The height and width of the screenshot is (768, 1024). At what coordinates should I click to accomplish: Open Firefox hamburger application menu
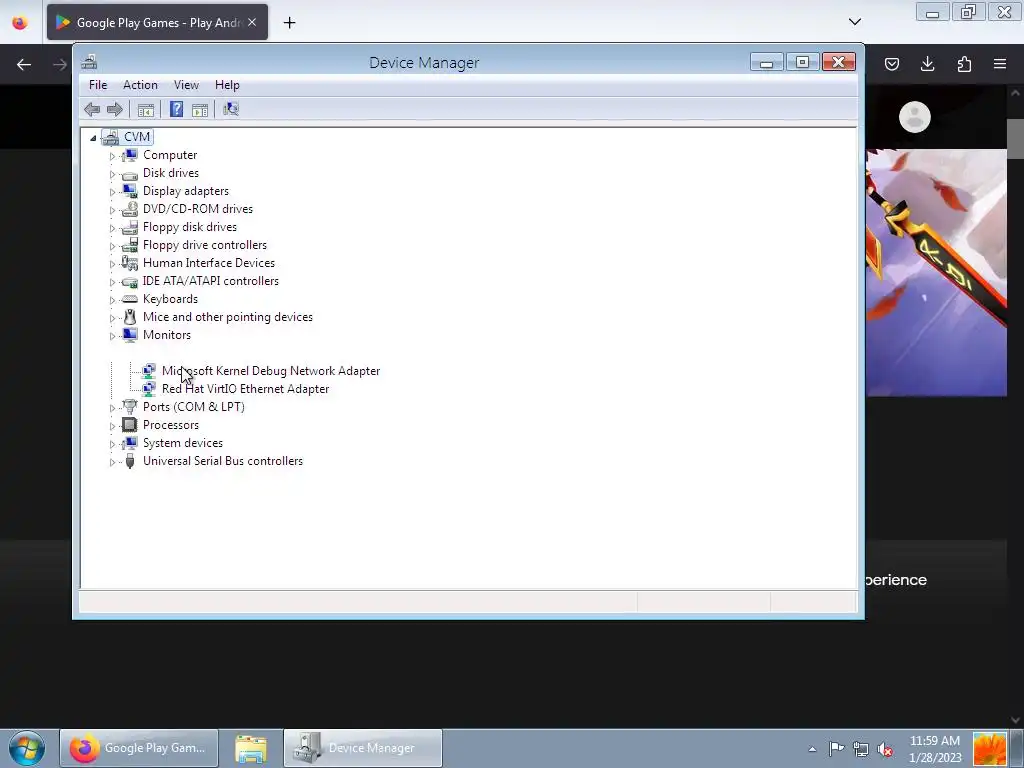(x=1000, y=64)
